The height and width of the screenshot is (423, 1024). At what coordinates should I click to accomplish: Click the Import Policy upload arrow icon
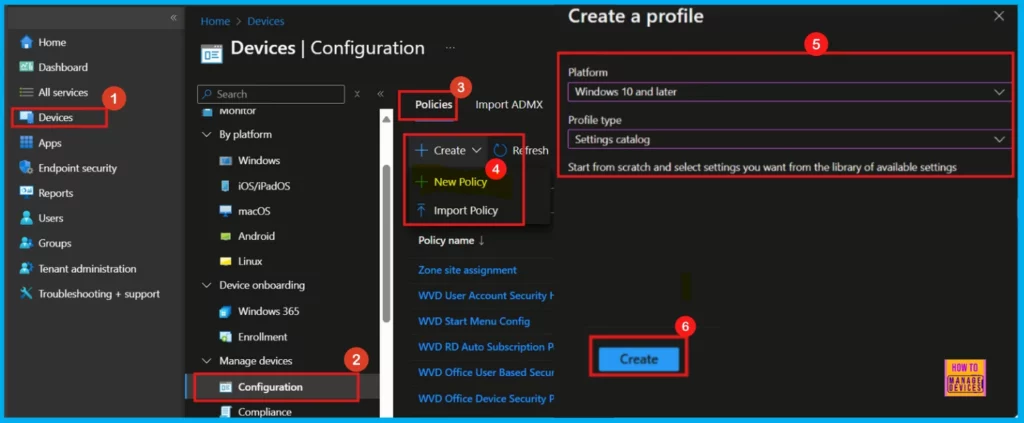pos(421,210)
